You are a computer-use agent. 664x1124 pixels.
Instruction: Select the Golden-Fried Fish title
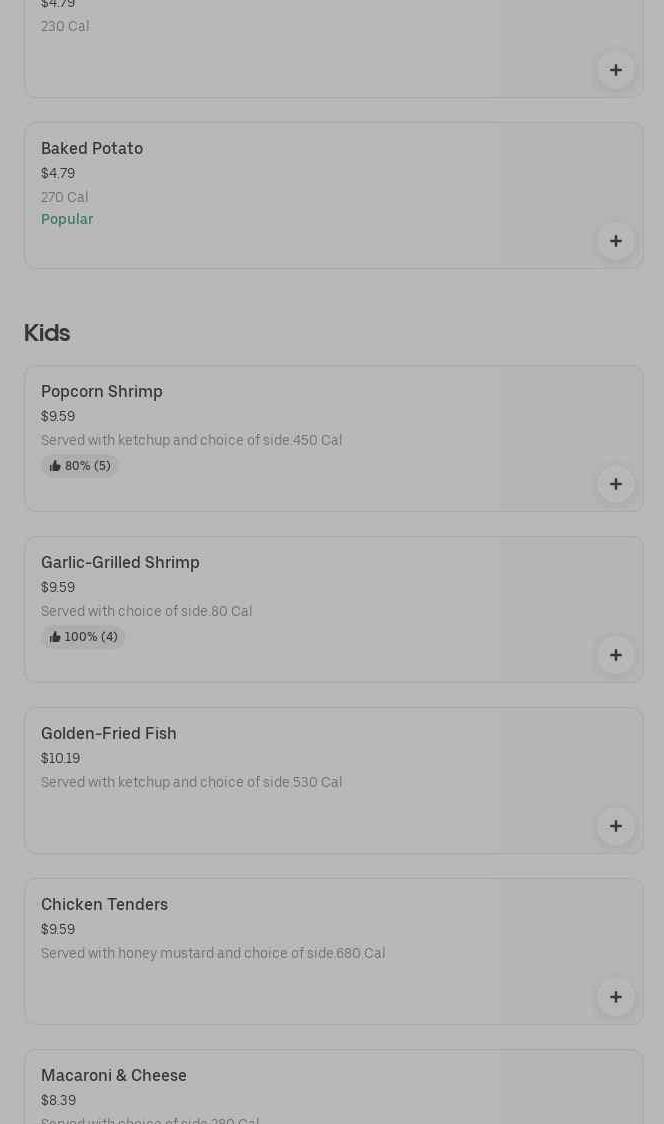[x=109, y=734]
